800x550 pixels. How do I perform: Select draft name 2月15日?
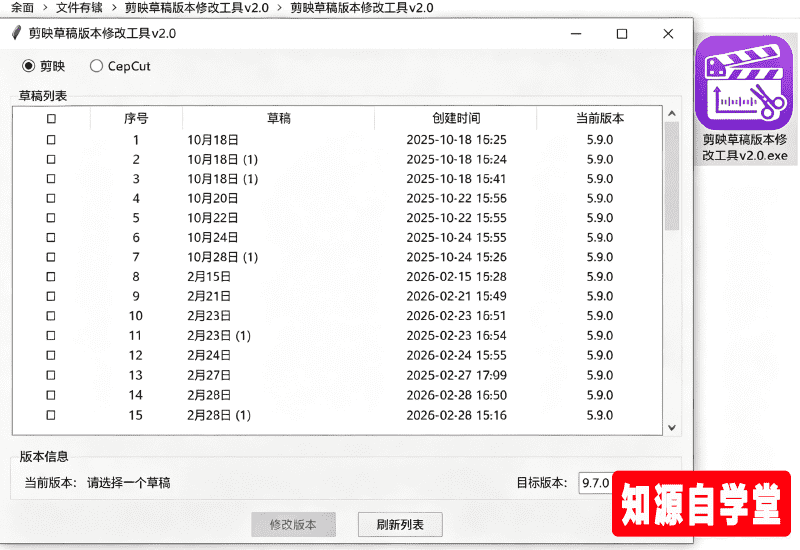coord(209,277)
